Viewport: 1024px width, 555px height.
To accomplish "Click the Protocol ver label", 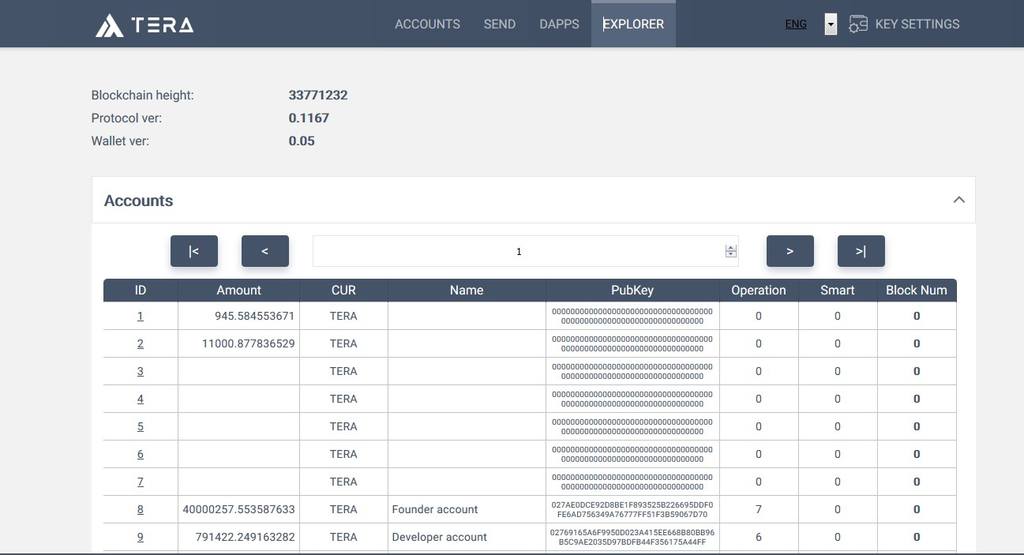I will point(127,118).
